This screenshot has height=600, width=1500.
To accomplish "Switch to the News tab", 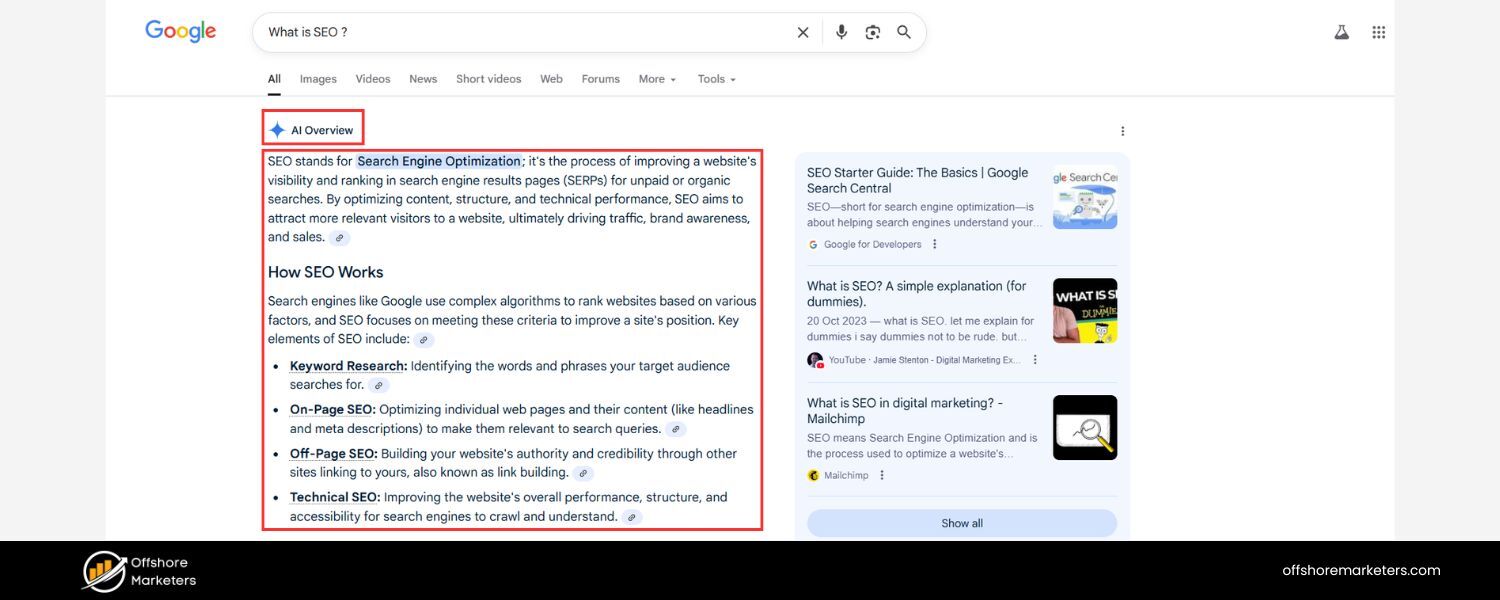I will pyautogui.click(x=422, y=78).
